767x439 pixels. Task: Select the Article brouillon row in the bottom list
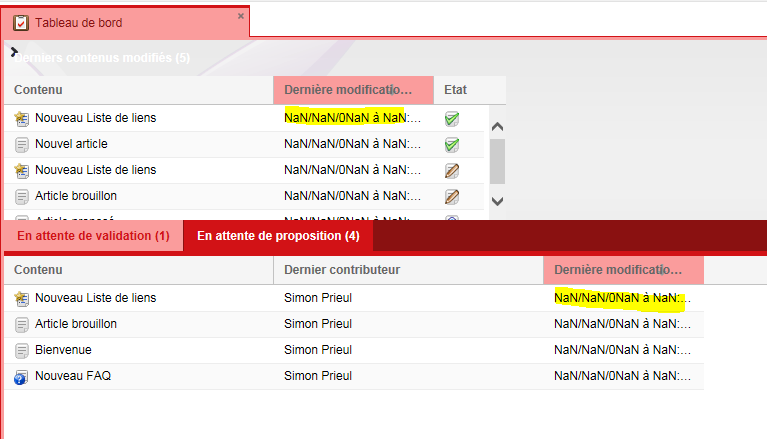coord(76,324)
